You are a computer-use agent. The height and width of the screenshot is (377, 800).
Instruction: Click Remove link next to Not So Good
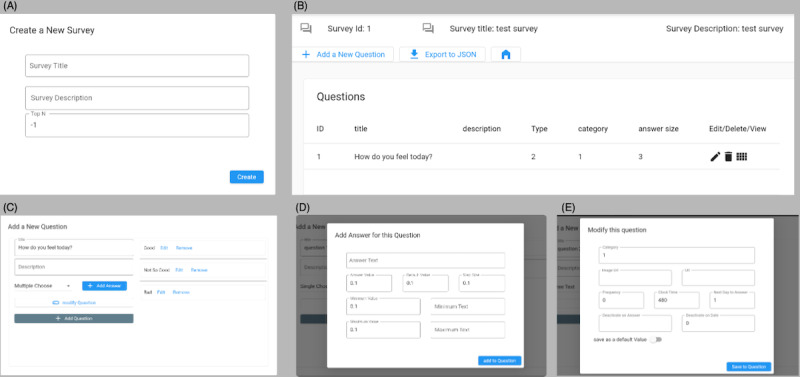(x=199, y=270)
